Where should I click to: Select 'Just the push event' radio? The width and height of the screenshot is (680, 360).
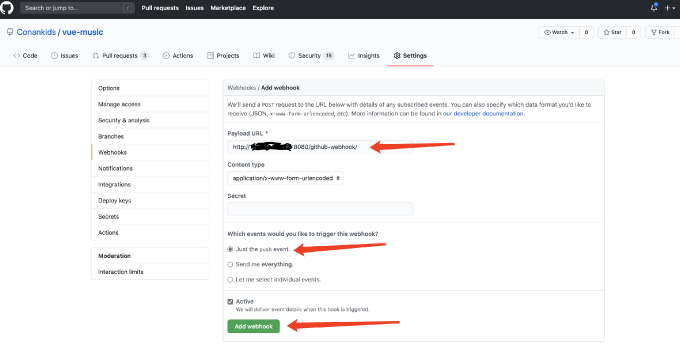pyautogui.click(x=230, y=249)
